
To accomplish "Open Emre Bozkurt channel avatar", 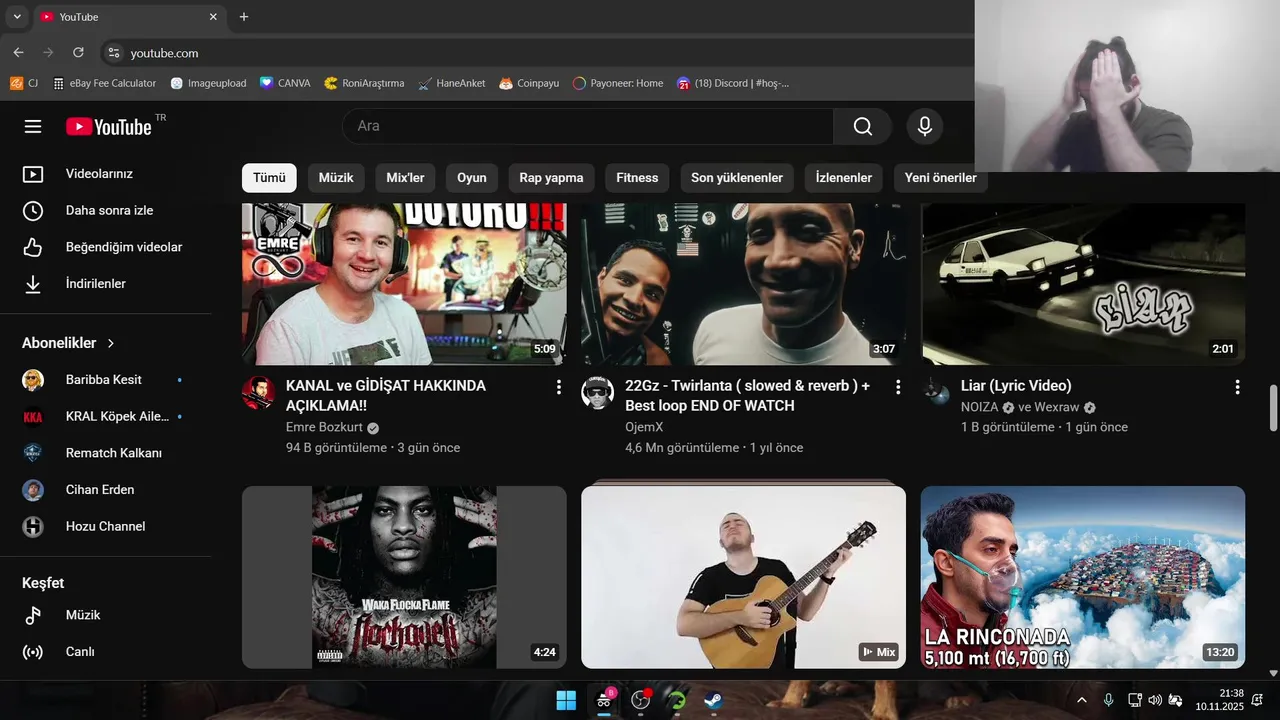I will [x=258, y=393].
